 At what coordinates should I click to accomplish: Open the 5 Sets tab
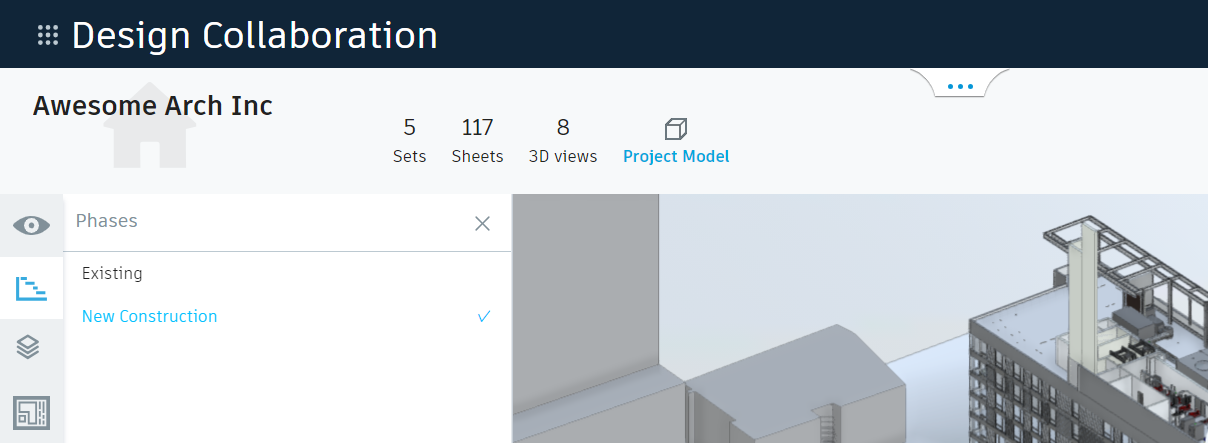pyautogui.click(x=409, y=141)
